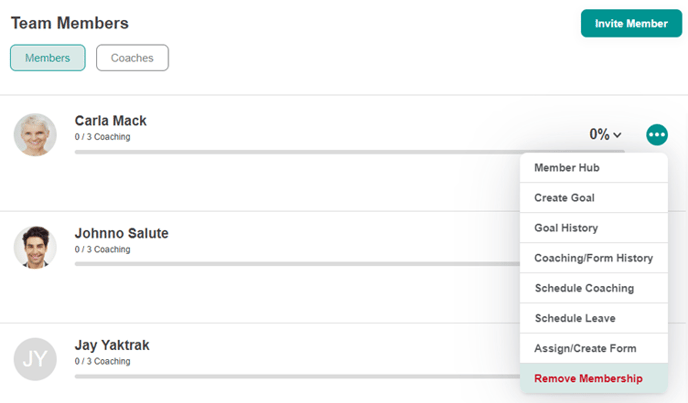Click the Jay Yaktrak name
The image size is (688, 403).
[x=112, y=345]
